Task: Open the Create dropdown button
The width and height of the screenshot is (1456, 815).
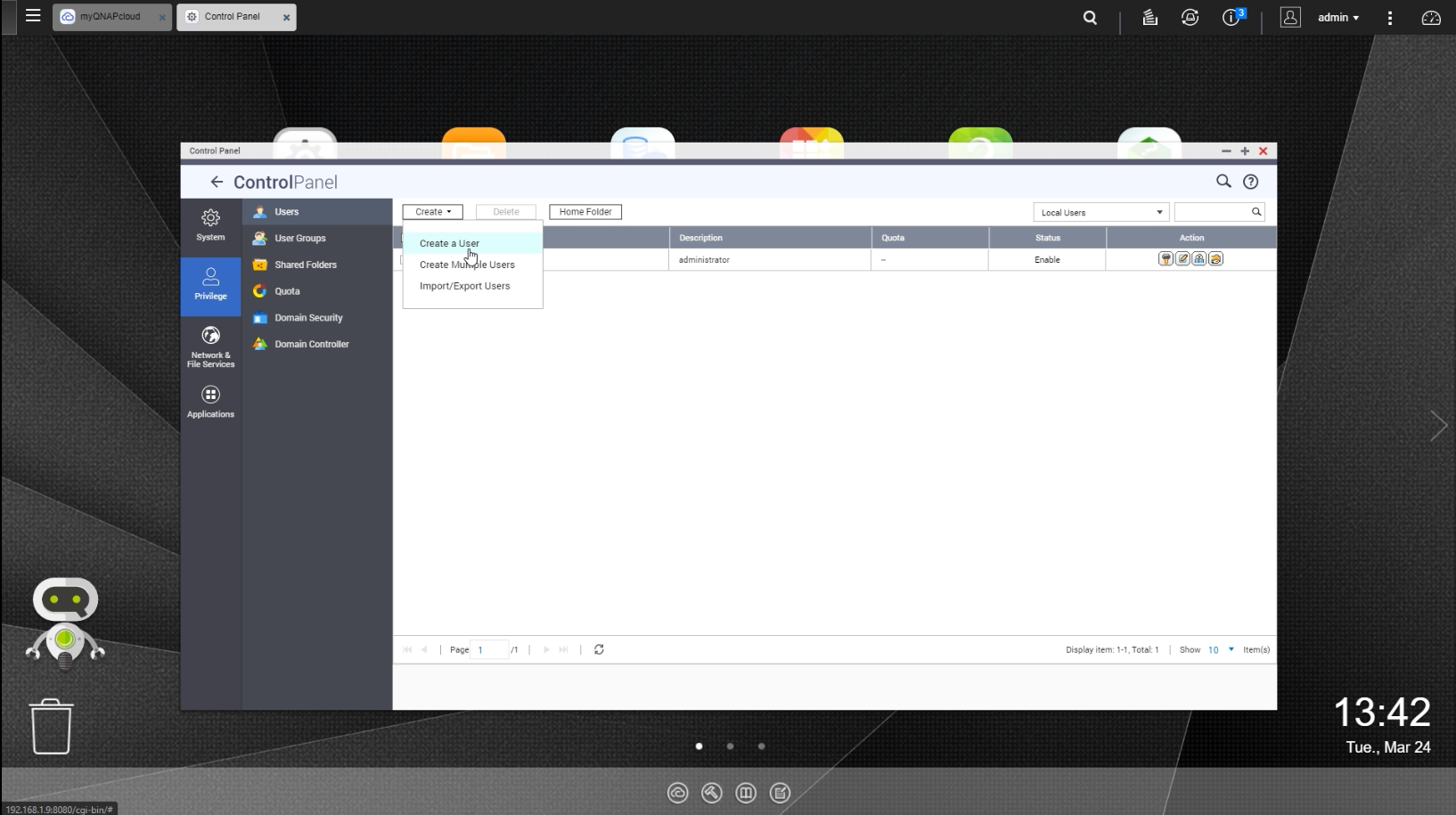Action: pos(432,212)
